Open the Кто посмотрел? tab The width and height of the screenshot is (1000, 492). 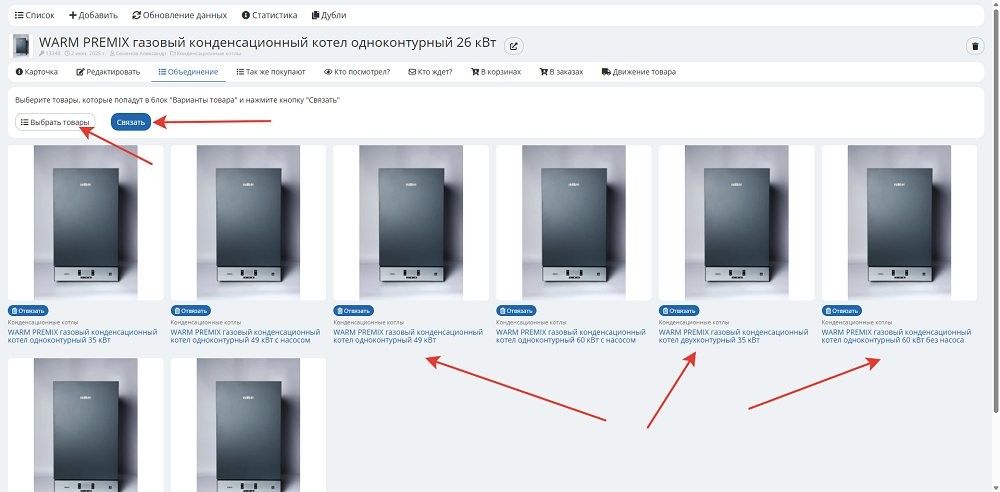pyautogui.click(x=357, y=72)
